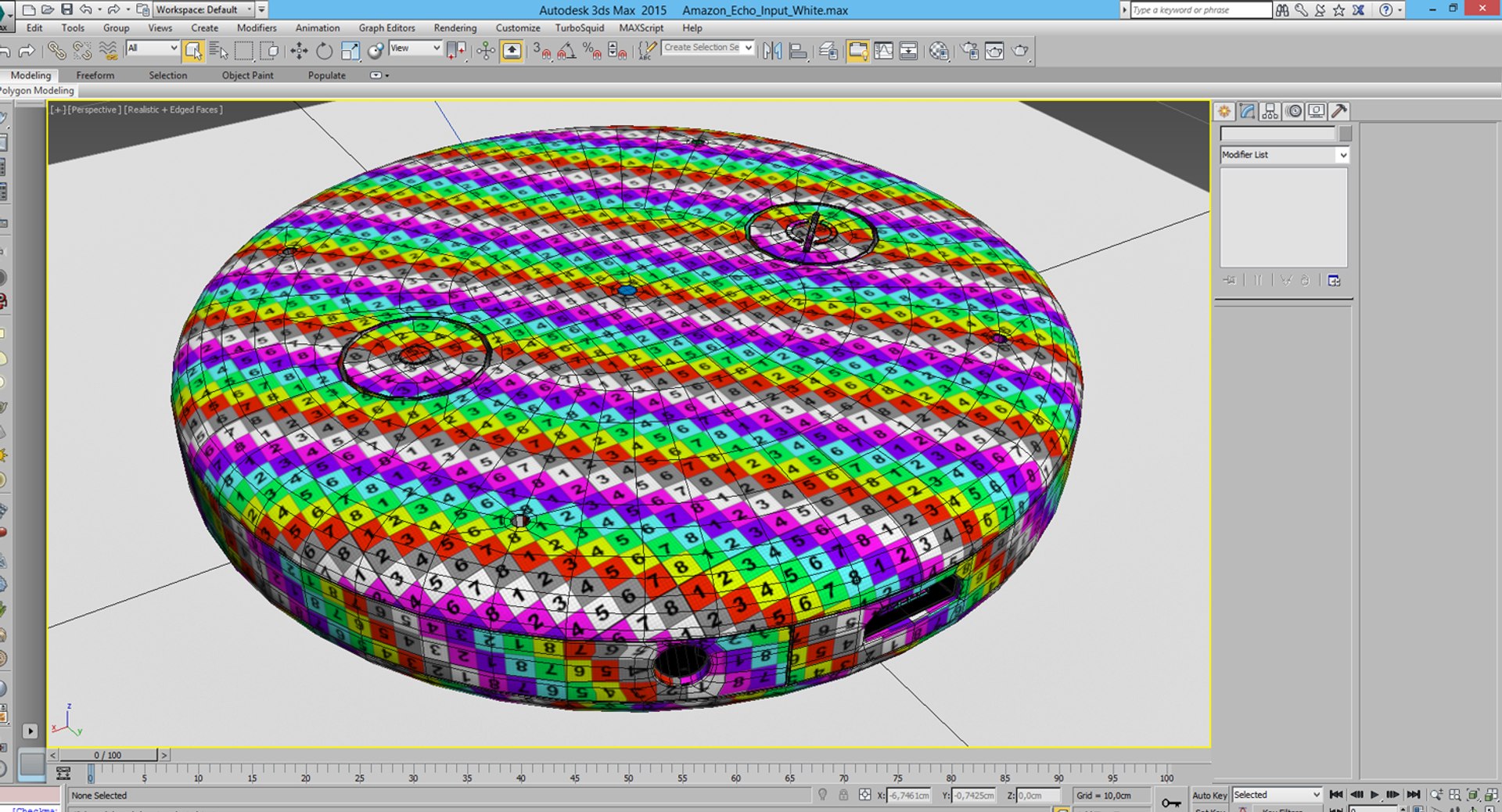Pick the Select and Rotate tool
Image resolution: width=1502 pixels, height=812 pixels.
324,51
